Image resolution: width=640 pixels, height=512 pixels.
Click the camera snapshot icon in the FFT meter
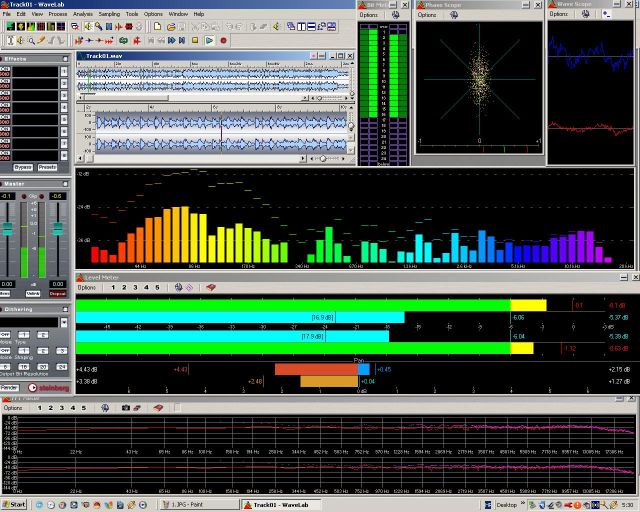pyautogui.click(x=126, y=408)
